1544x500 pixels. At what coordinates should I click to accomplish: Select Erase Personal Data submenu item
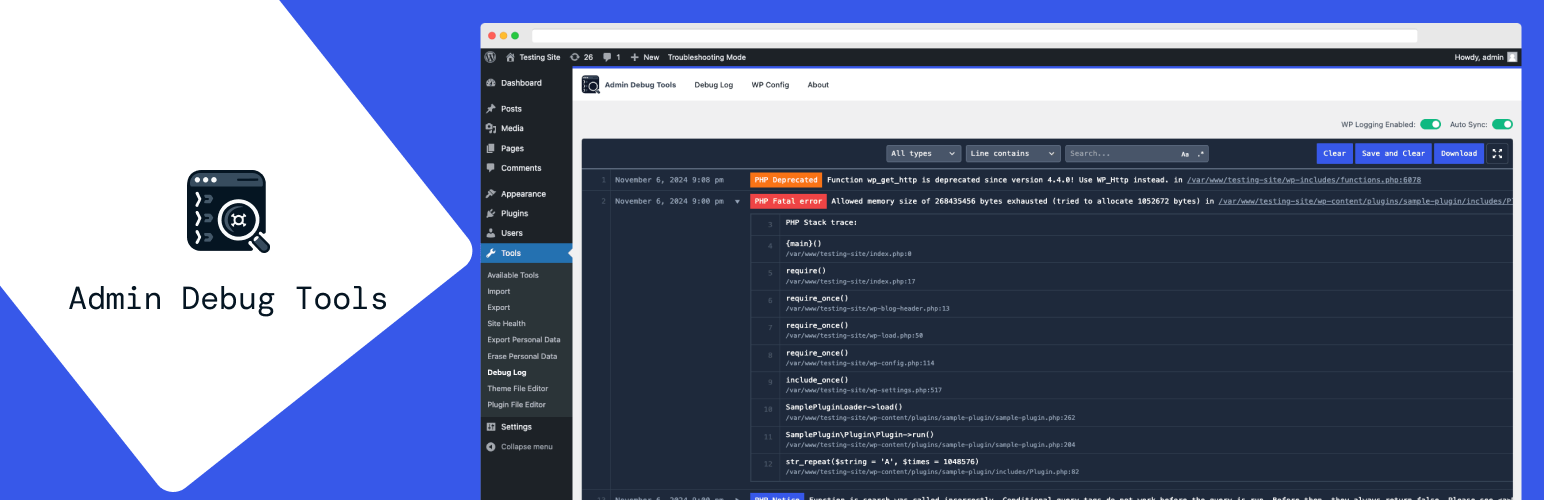click(522, 356)
